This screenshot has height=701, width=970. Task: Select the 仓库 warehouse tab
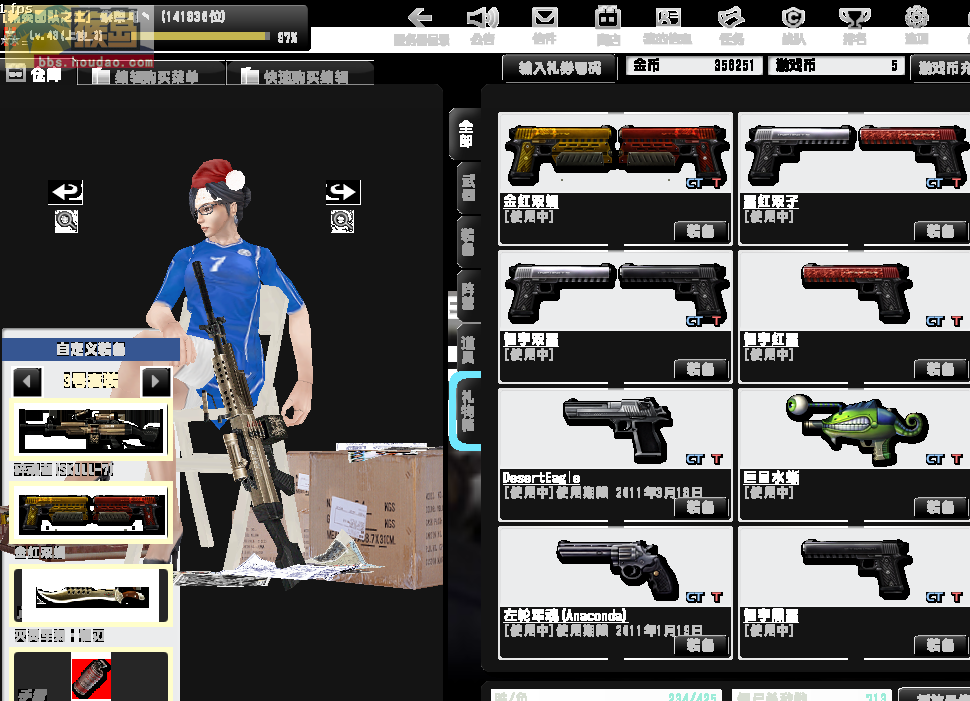point(36,74)
